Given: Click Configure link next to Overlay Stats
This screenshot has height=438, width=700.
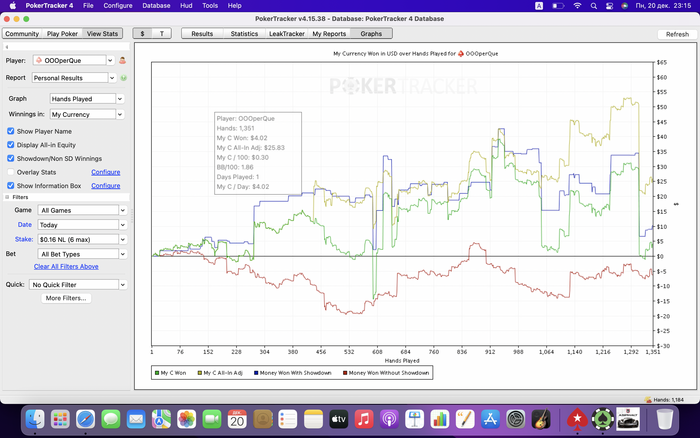Looking at the screenshot, I should pos(106,172).
